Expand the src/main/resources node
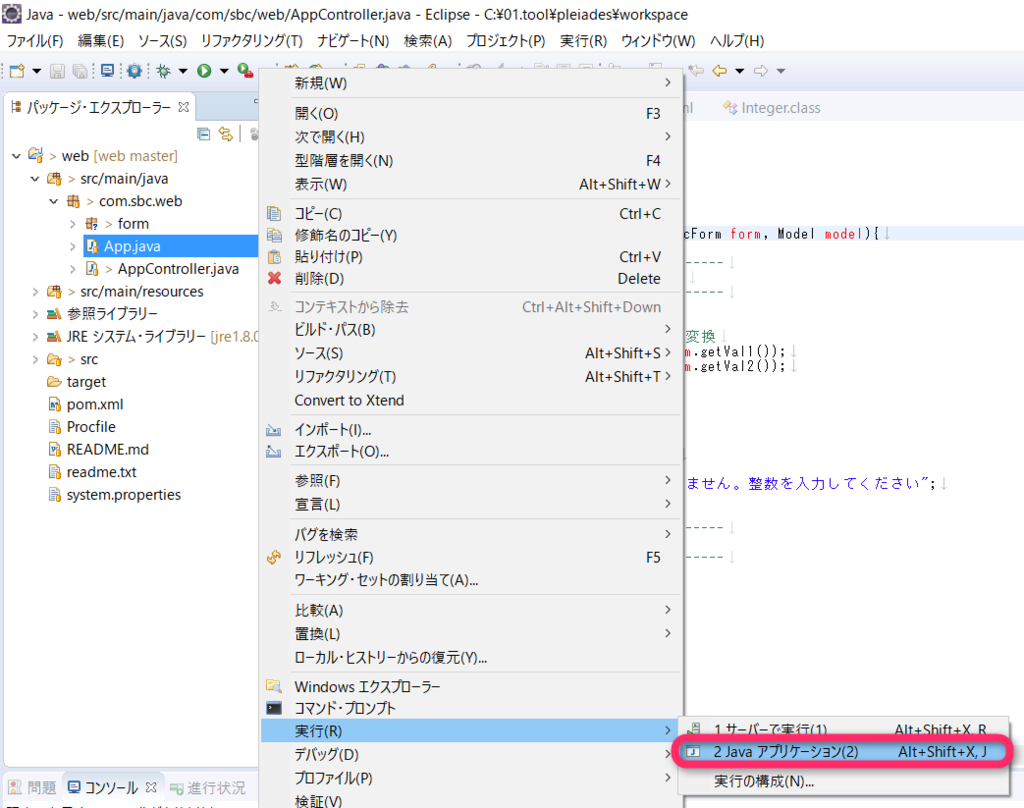Screen dimensions: 1024x808 point(35,291)
